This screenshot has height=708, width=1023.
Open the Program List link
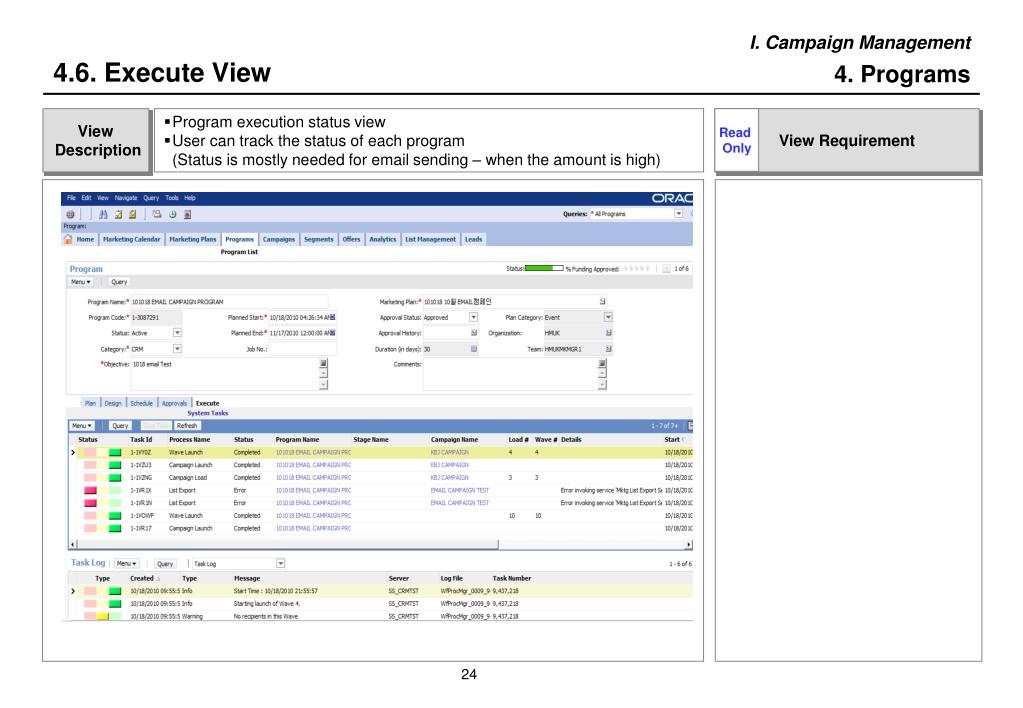(239, 252)
